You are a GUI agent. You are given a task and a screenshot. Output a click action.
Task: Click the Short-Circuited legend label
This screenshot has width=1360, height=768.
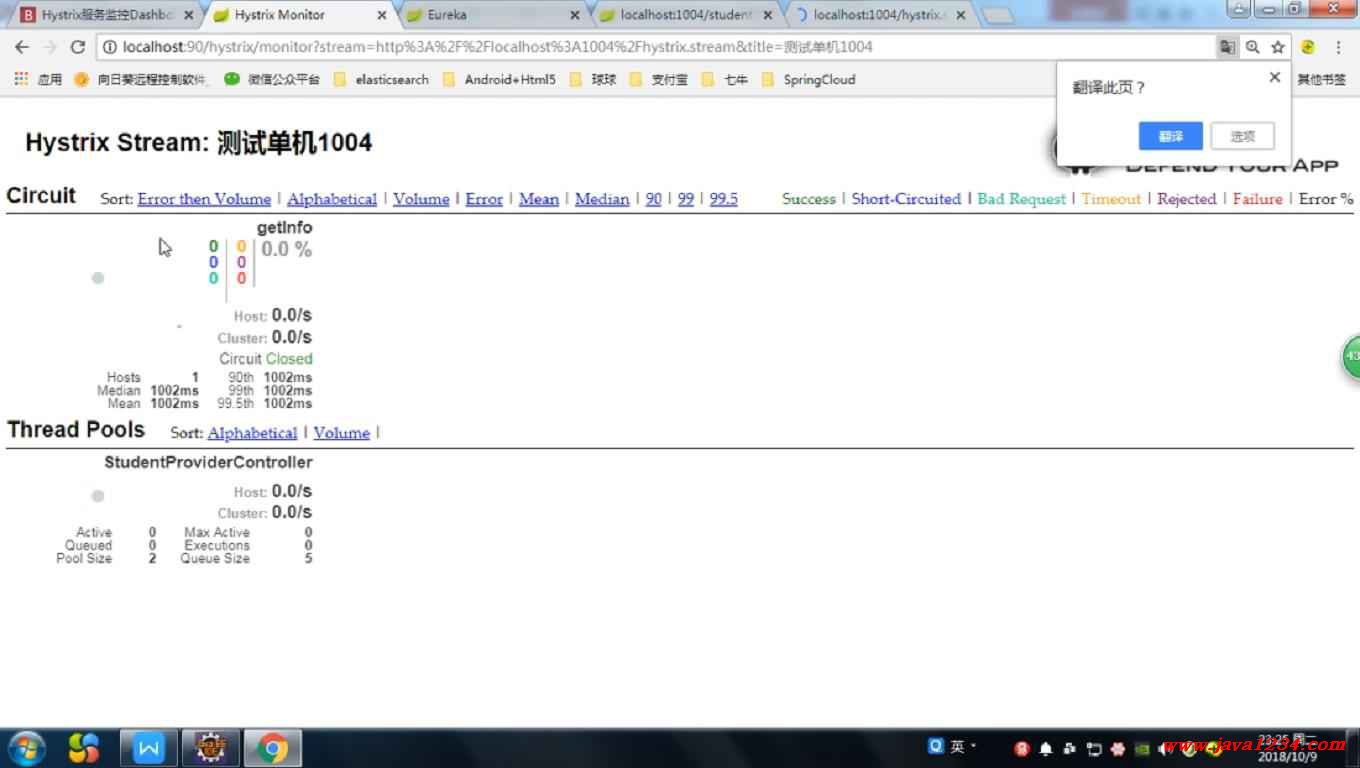tap(906, 199)
